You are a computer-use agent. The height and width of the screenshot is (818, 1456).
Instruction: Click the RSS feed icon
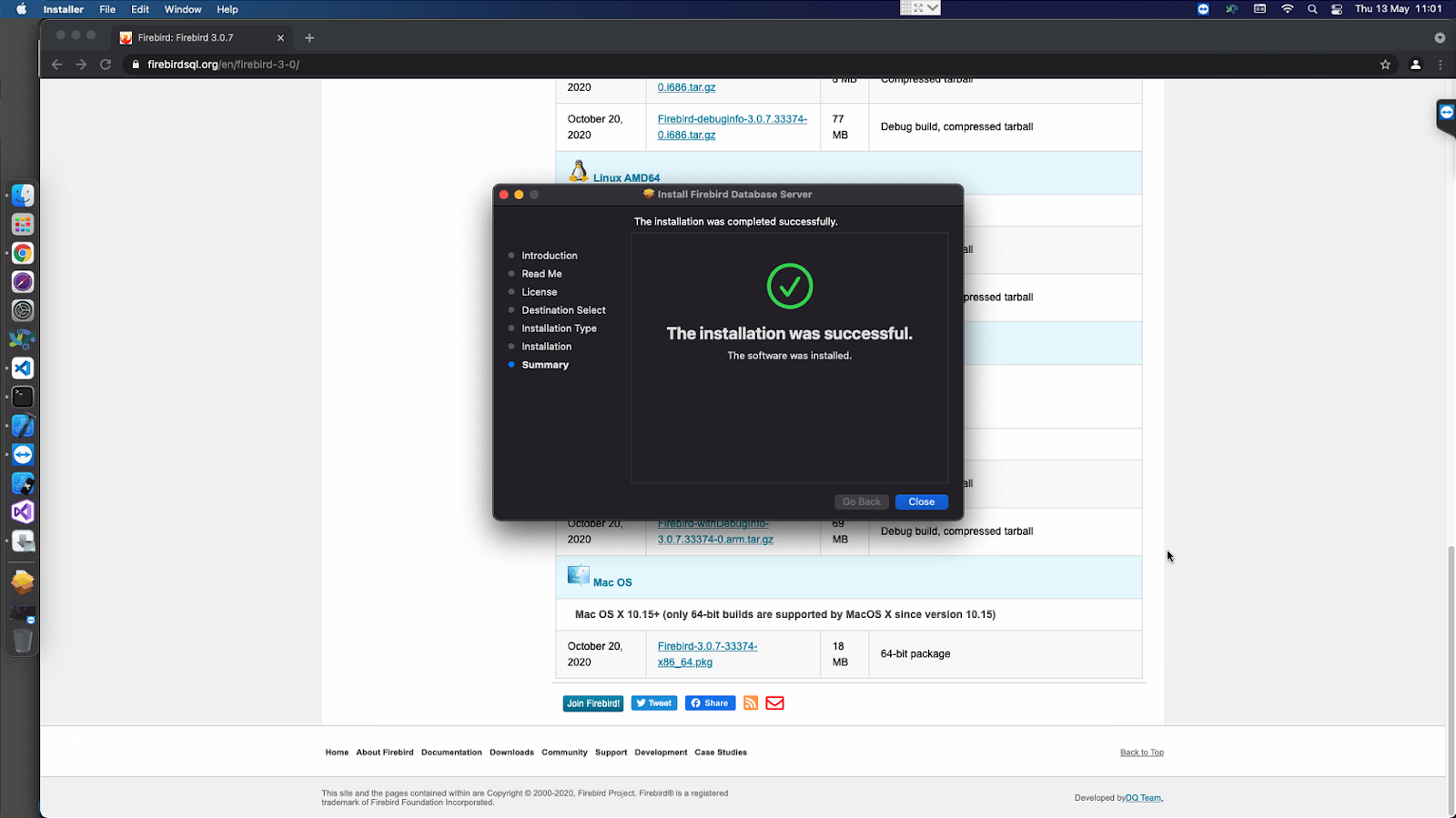point(751,702)
